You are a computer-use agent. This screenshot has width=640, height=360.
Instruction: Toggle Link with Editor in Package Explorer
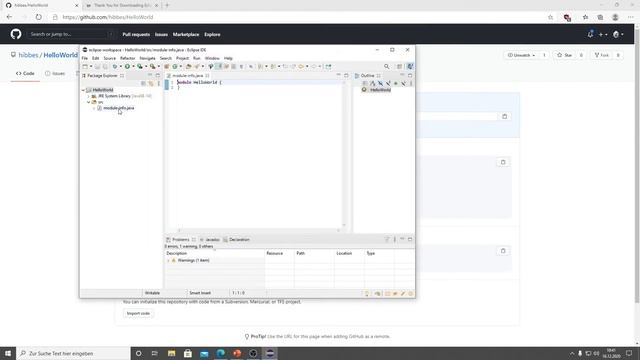coord(151,83)
